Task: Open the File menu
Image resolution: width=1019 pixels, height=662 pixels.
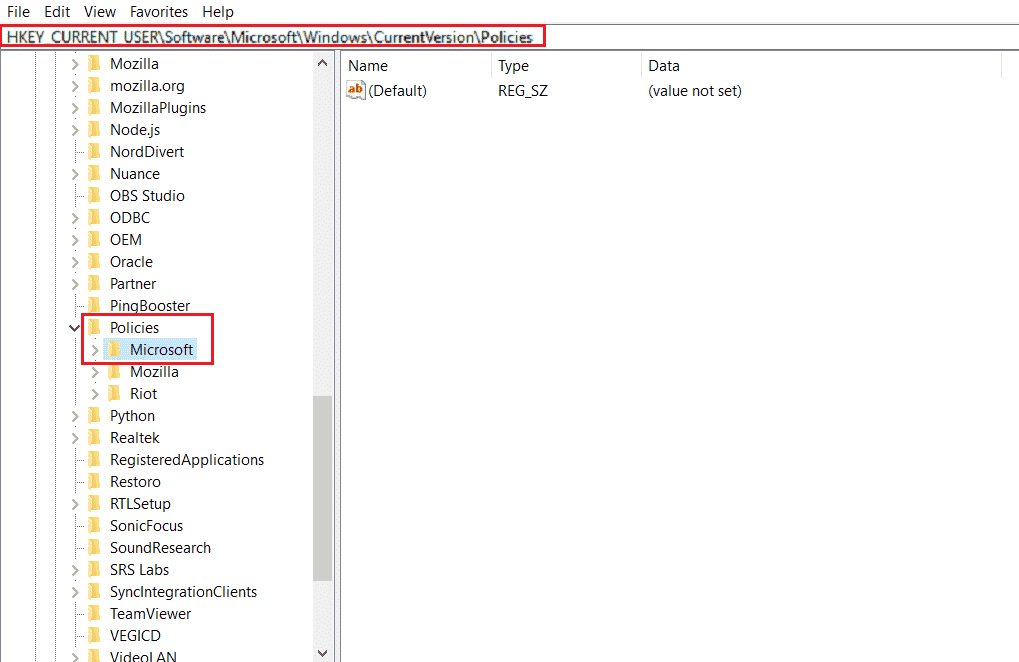Action: tap(18, 12)
